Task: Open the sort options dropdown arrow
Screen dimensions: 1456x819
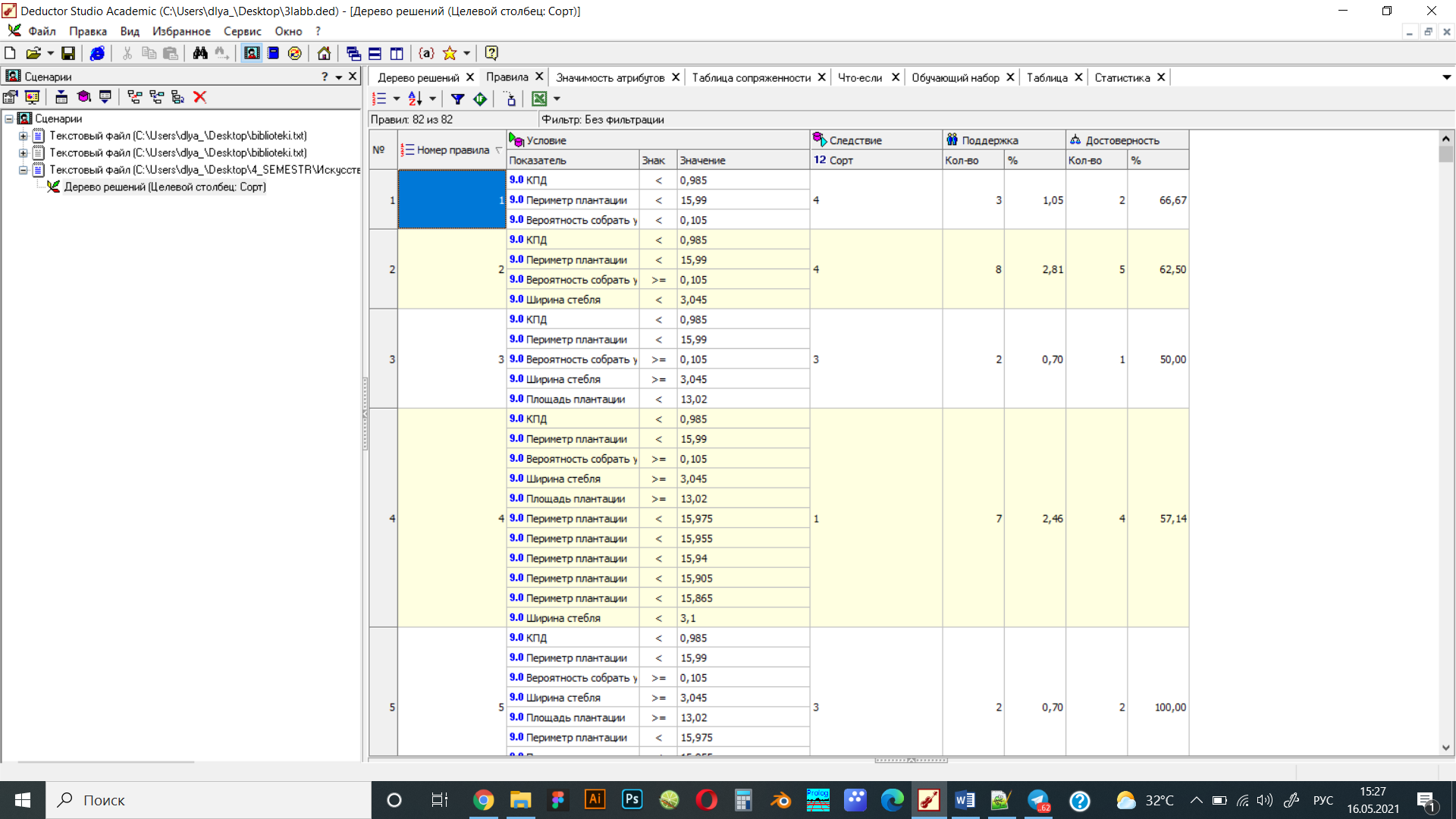Action: (x=432, y=99)
